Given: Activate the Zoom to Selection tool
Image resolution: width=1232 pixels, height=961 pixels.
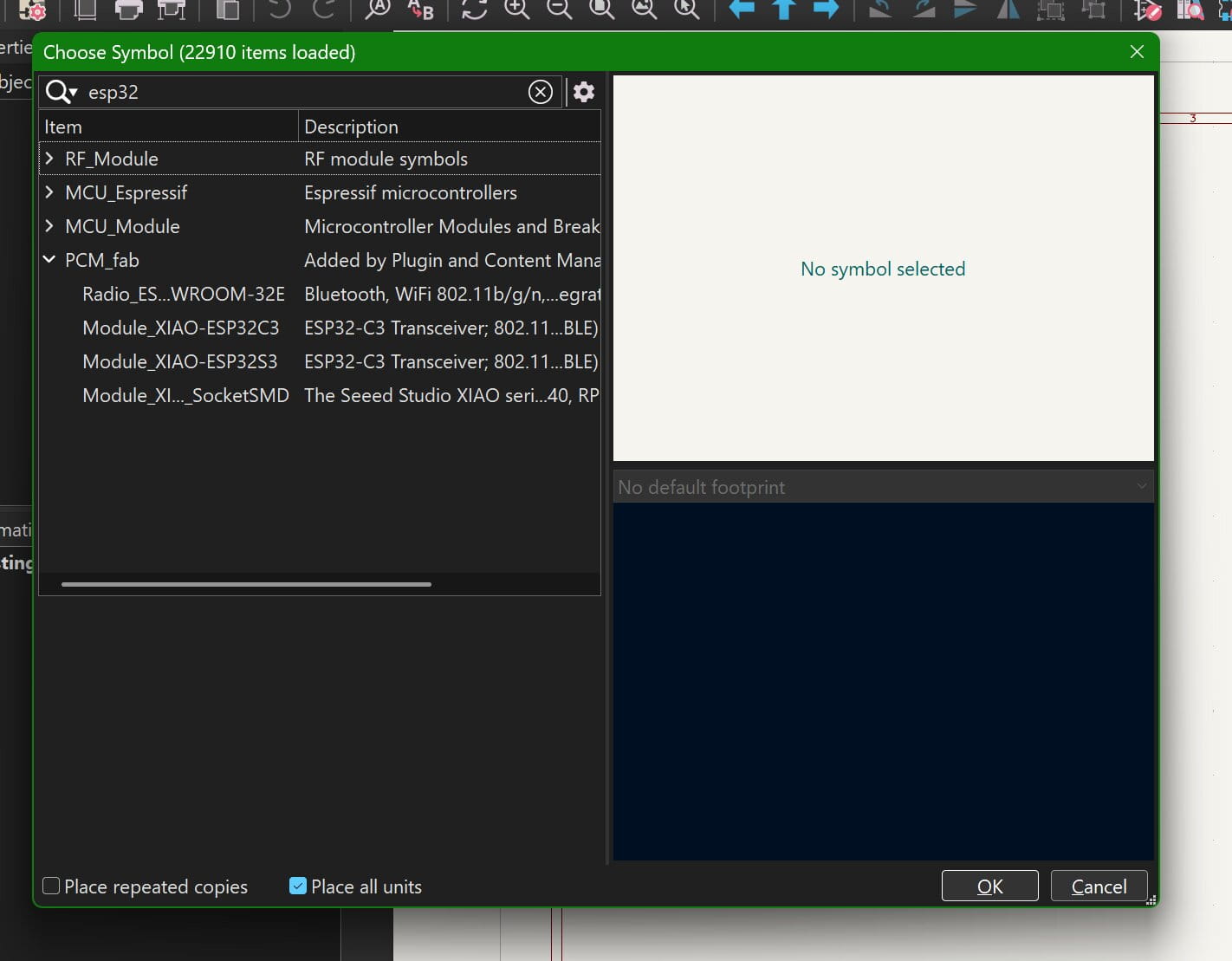Looking at the screenshot, I should [x=687, y=10].
